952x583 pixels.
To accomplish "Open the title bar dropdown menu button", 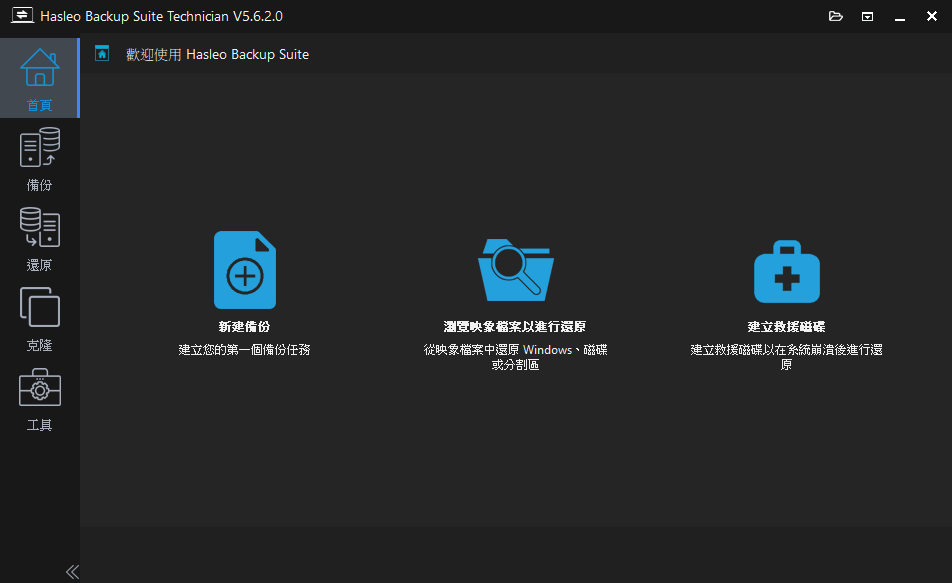I will pos(868,16).
